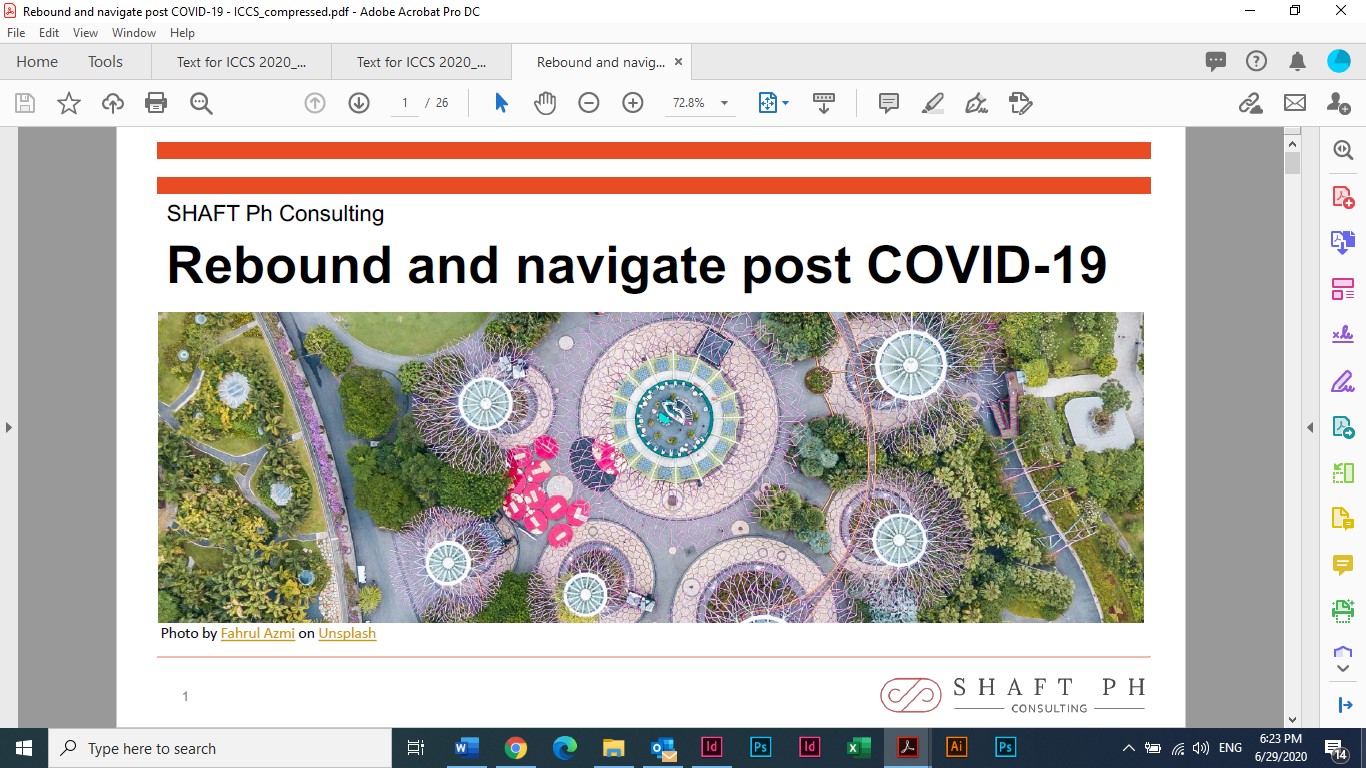This screenshot has width=1366, height=768.
Task: Click the Zoom in plus icon
Action: [x=633, y=103]
